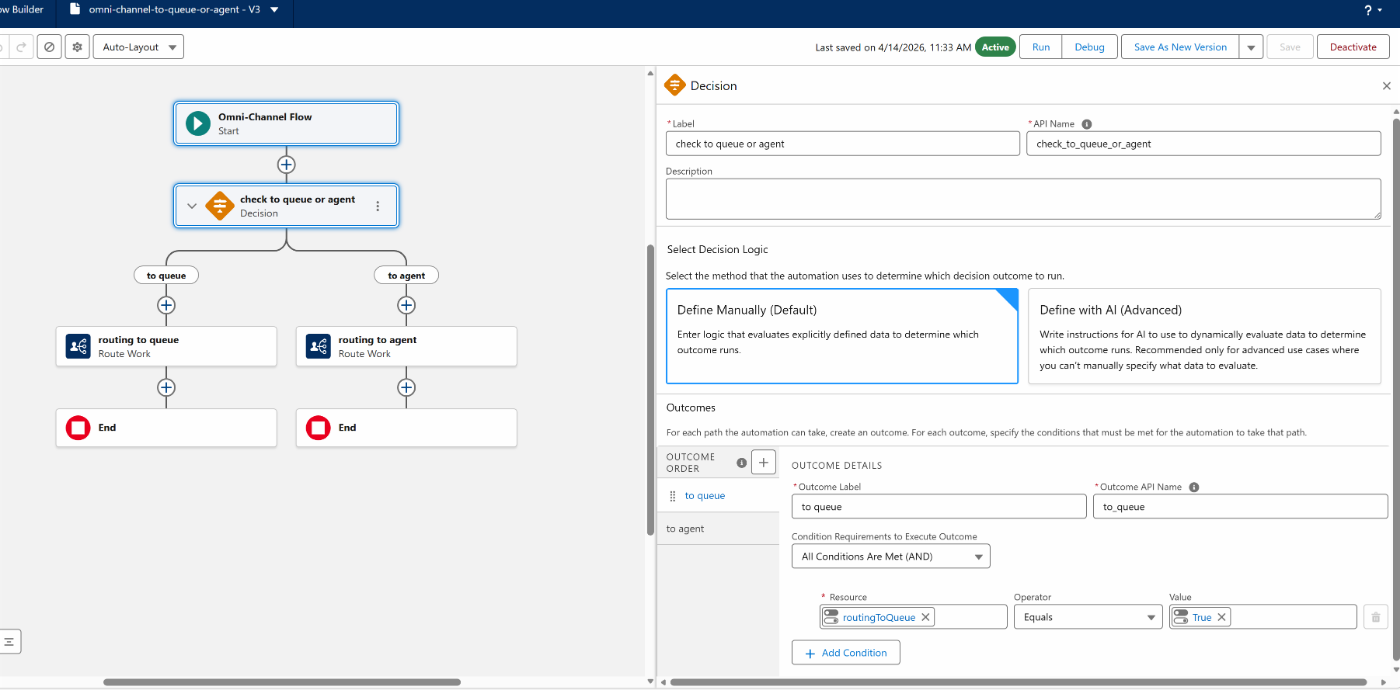
Task: Expand the arrow beside Save As New Version
Action: pyautogui.click(x=1251, y=47)
